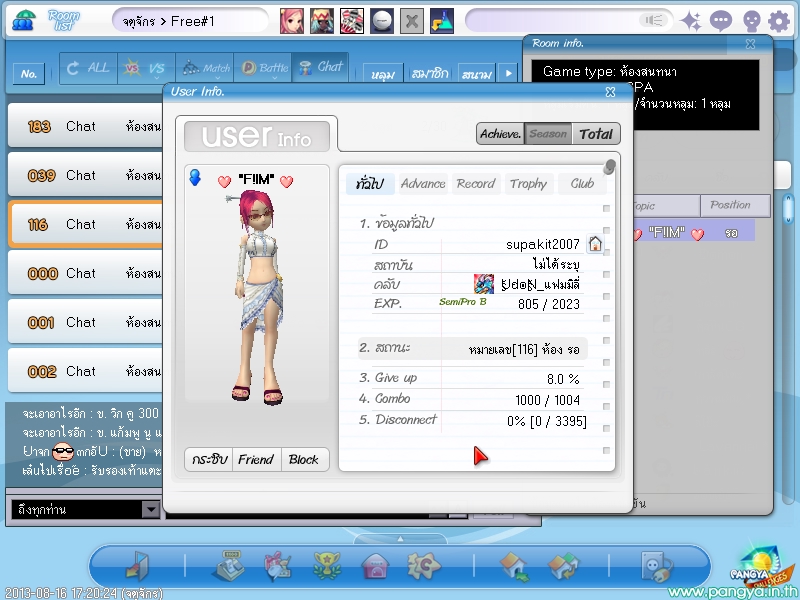The width and height of the screenshot is (800, 600).
Task: Click the user ID supakit2007
Action: coord(542,244)
